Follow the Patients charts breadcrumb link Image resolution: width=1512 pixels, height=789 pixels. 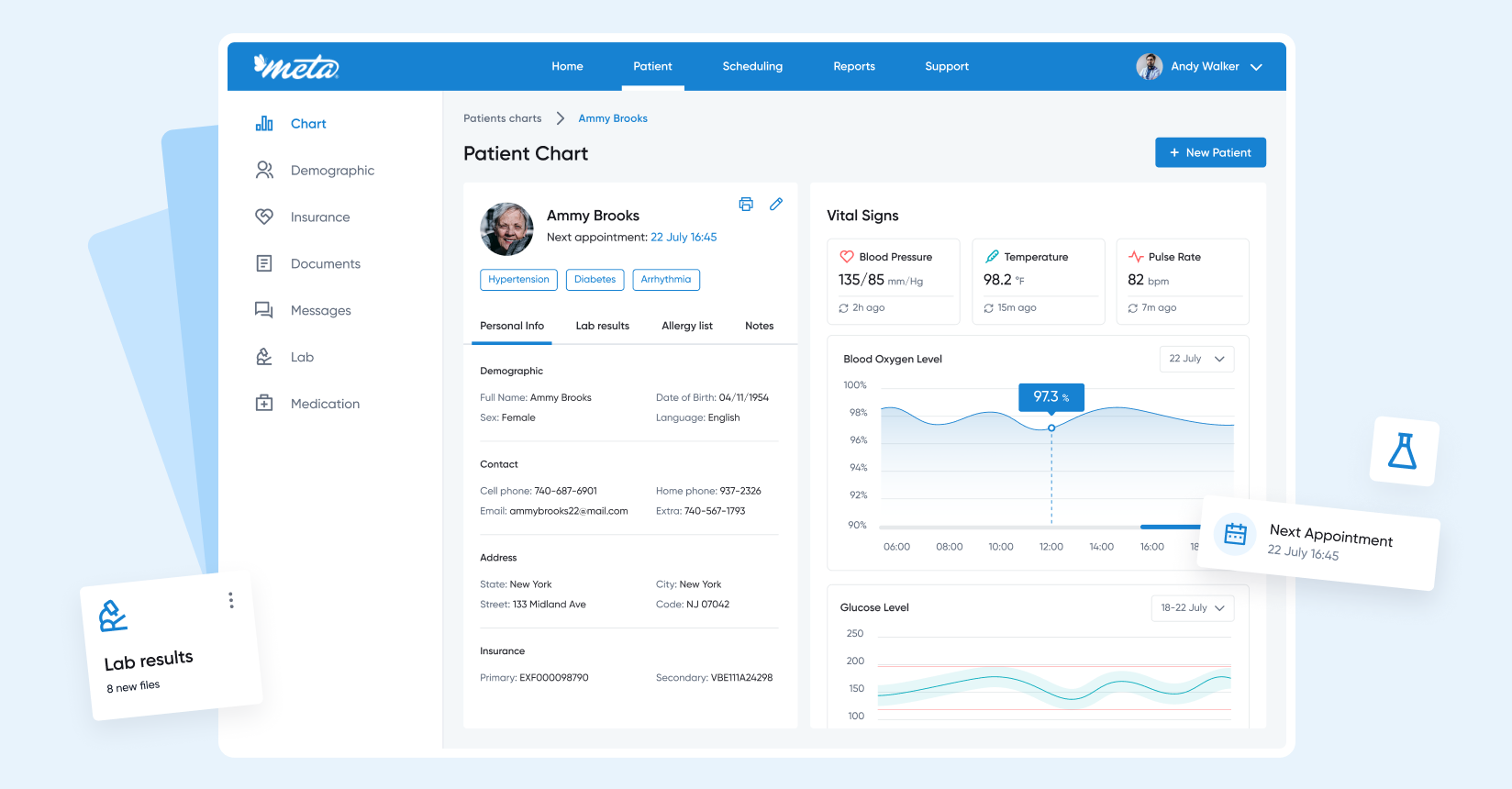click(502, 118)
